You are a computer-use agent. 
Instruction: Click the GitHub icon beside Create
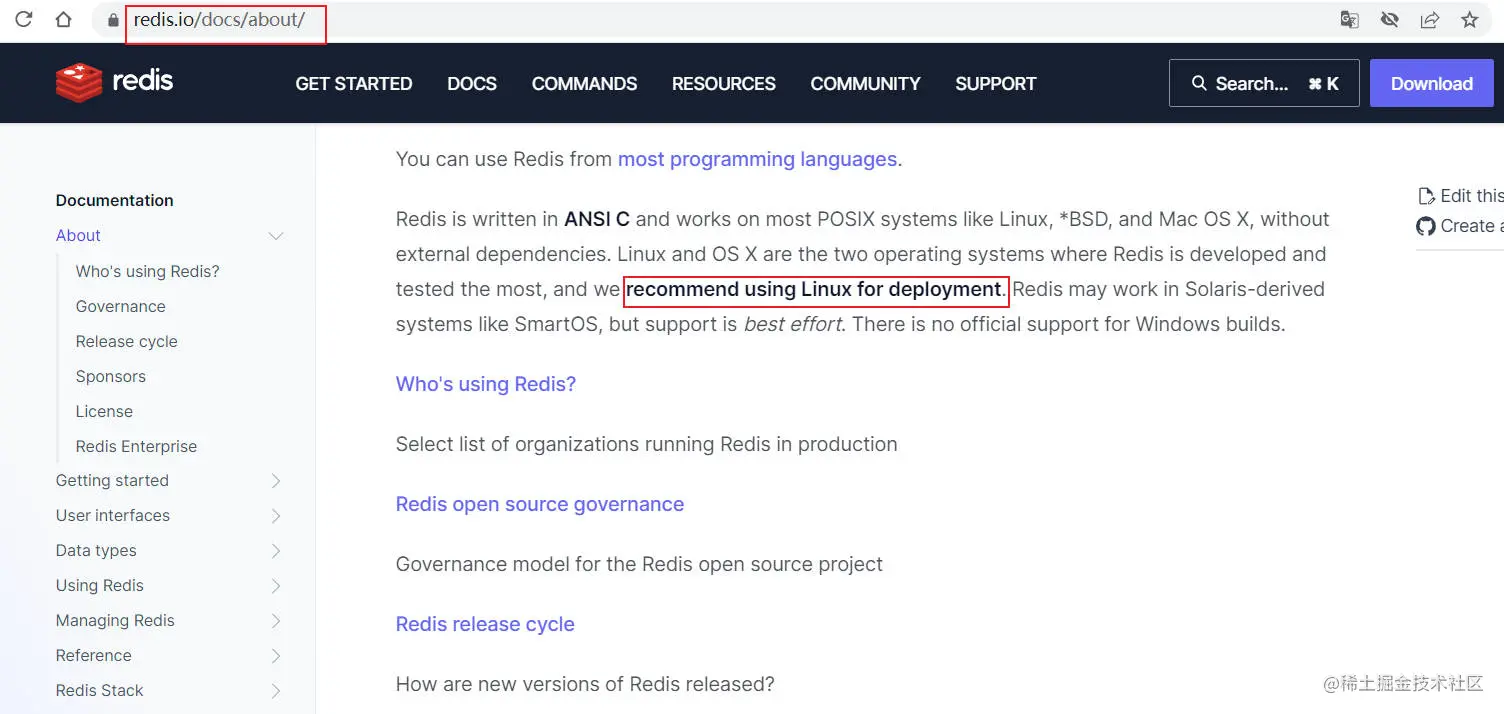(x=1426, y=226)
